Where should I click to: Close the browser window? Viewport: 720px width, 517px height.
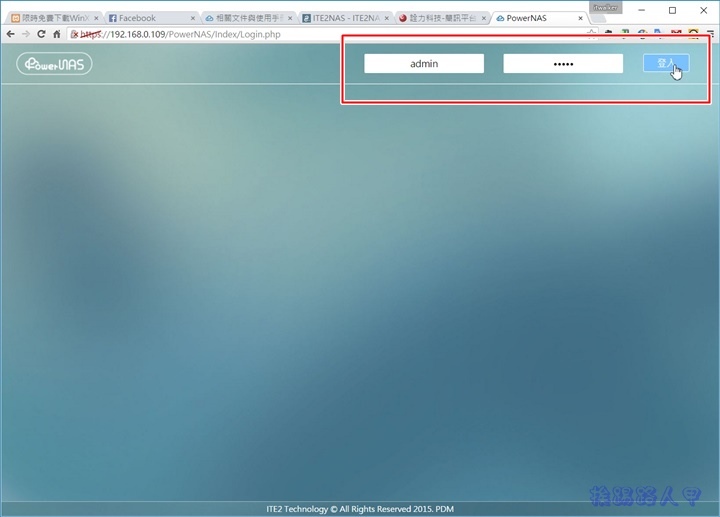(703, 10)
